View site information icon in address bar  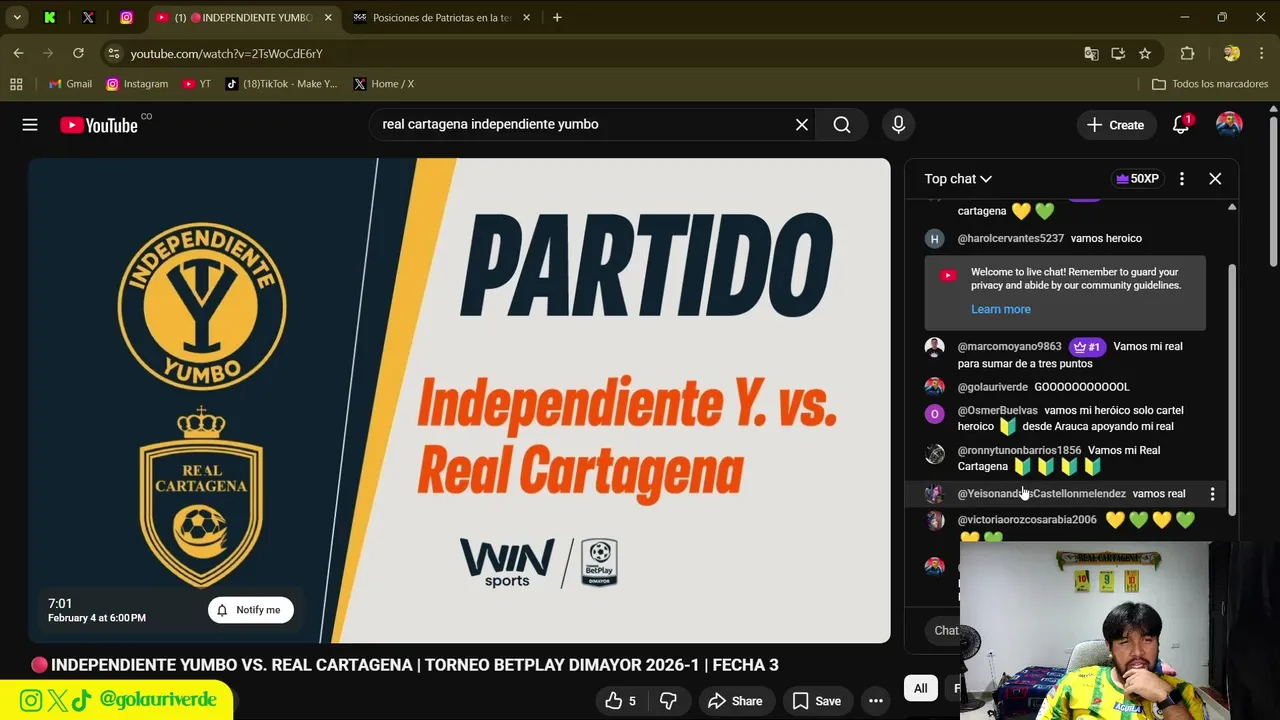(114, 53)
